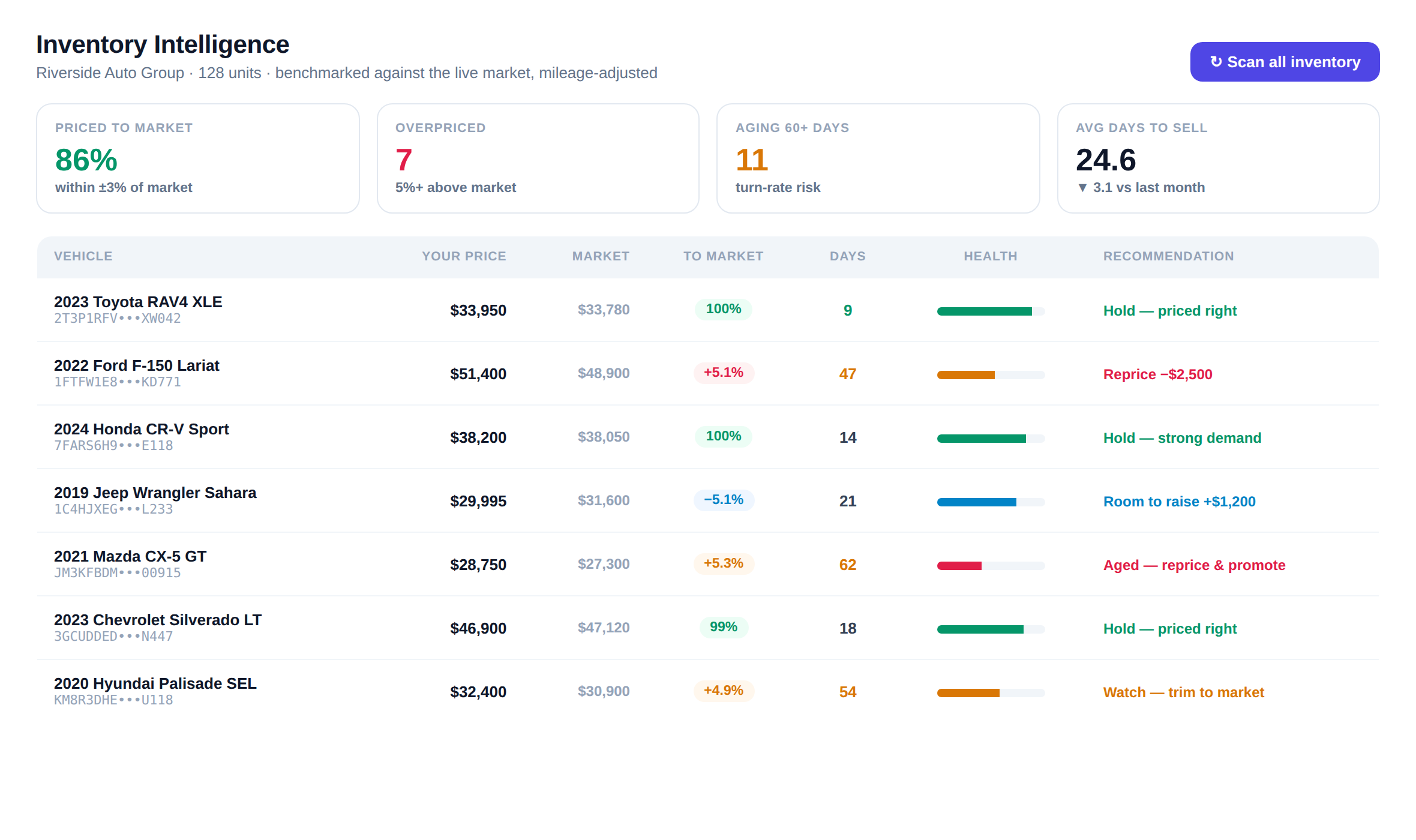Click Hold — strong demand recommendation
Screen dimensions: 1416x840
coord(1182,438)
